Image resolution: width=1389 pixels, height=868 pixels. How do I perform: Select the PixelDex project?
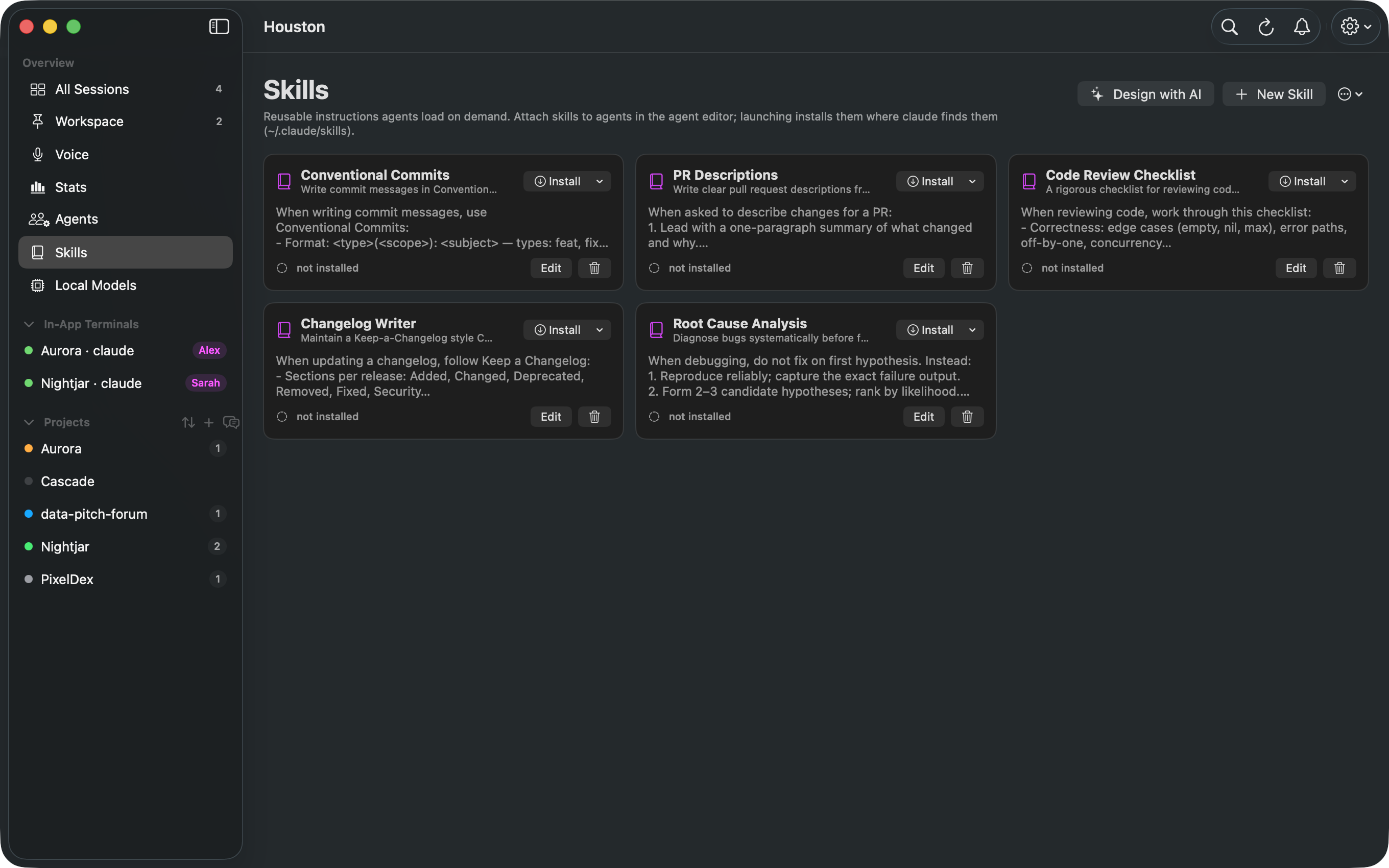coord(126,580)
